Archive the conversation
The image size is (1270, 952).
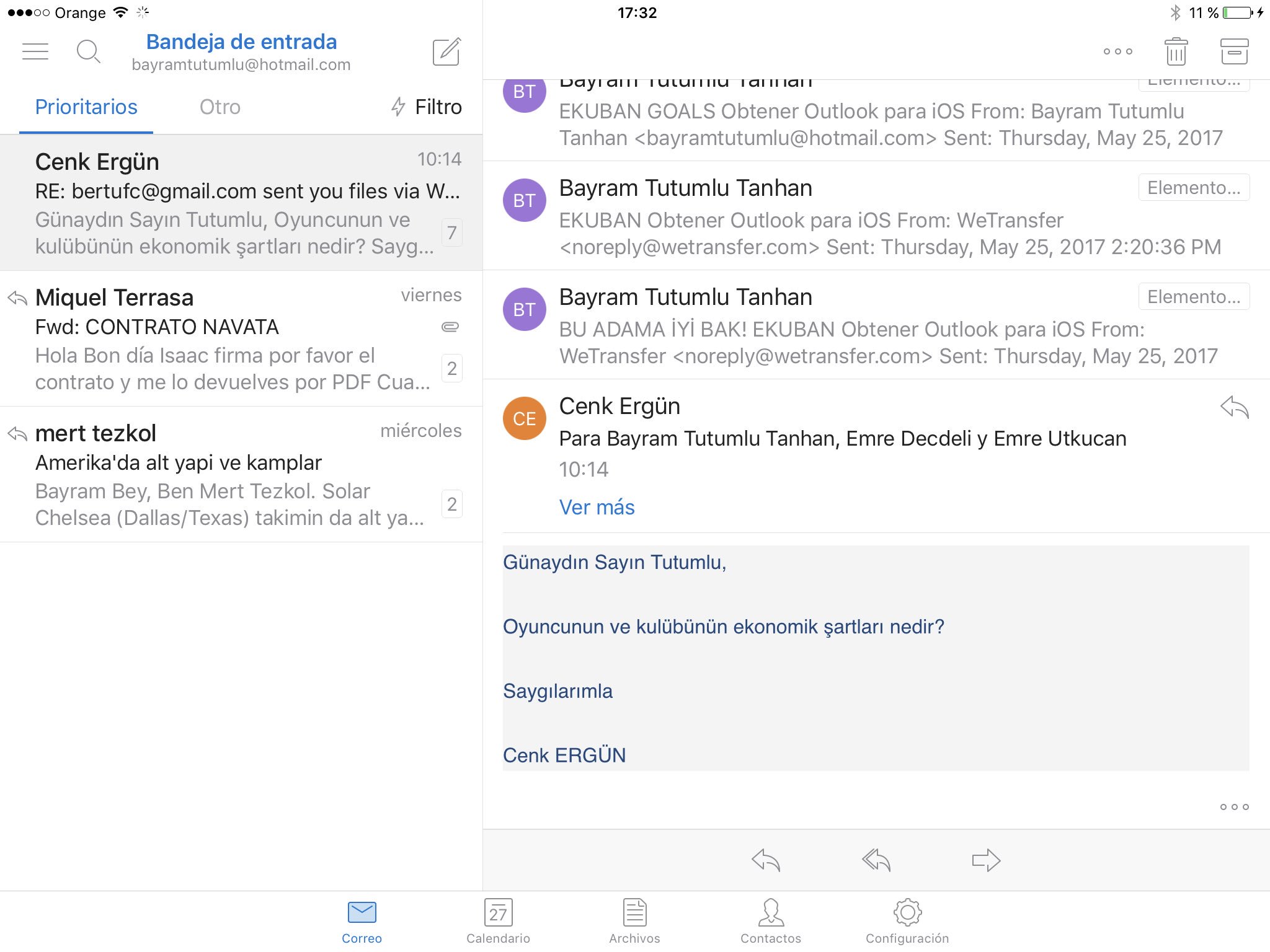pos(1234,51)
